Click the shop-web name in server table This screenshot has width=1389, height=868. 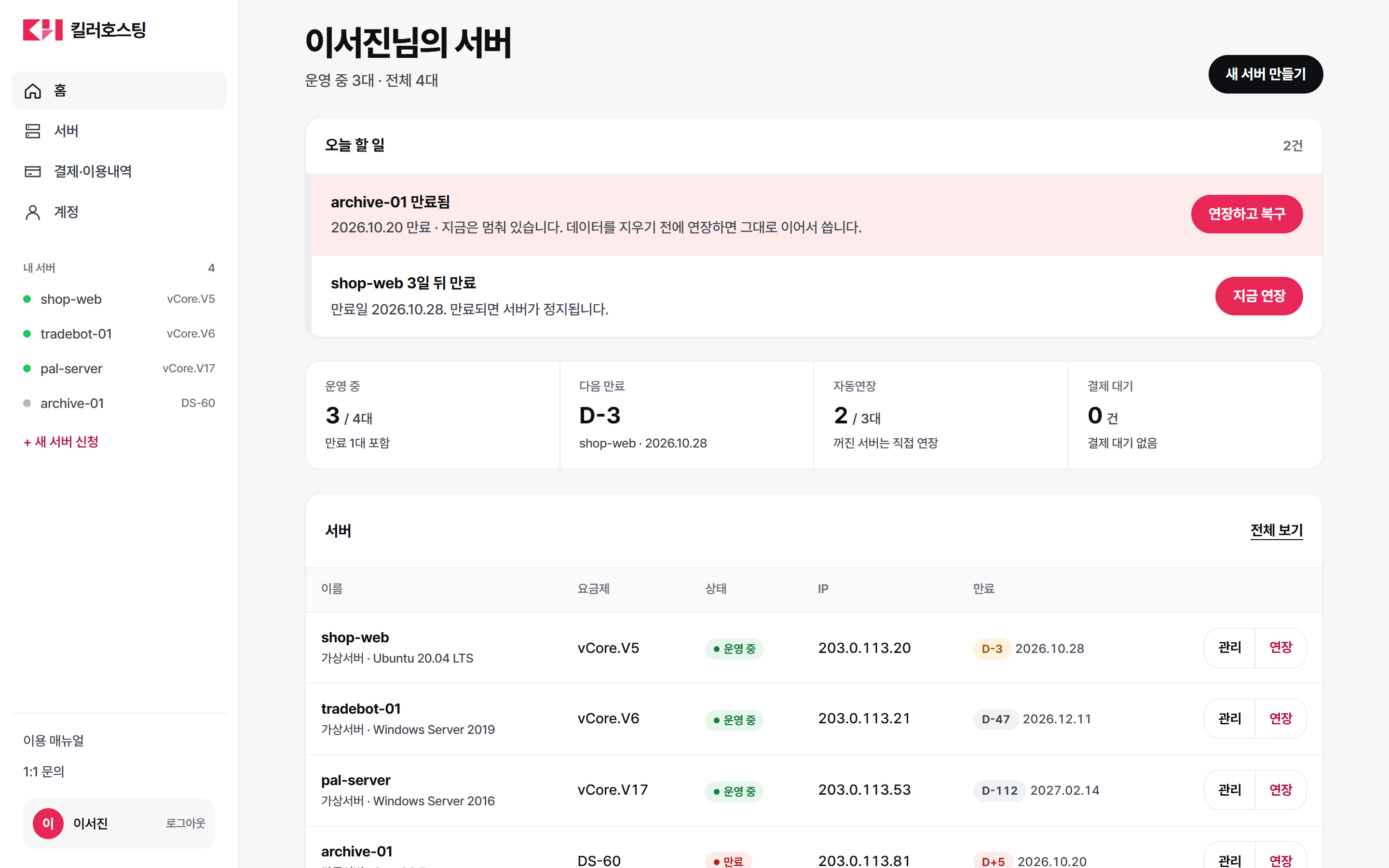(354, 637)
